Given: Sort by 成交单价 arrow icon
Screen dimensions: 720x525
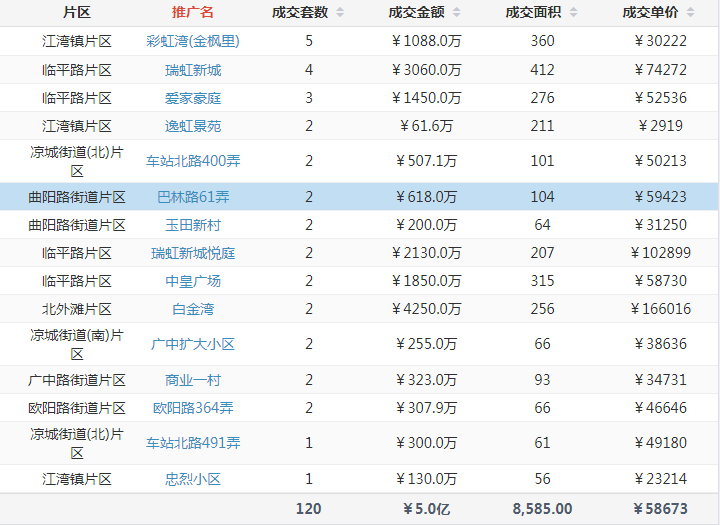Looking at the screenshot, I should pos(691,12).
